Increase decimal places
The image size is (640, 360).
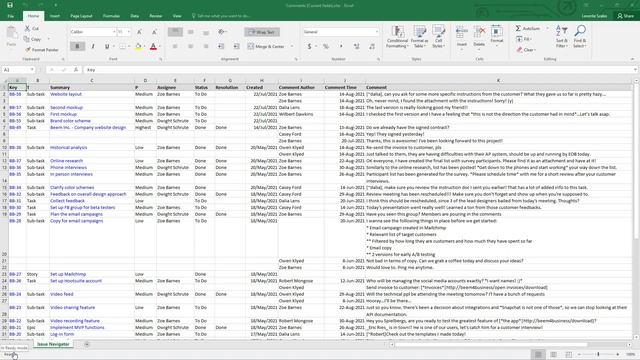[x=356, y=47]
